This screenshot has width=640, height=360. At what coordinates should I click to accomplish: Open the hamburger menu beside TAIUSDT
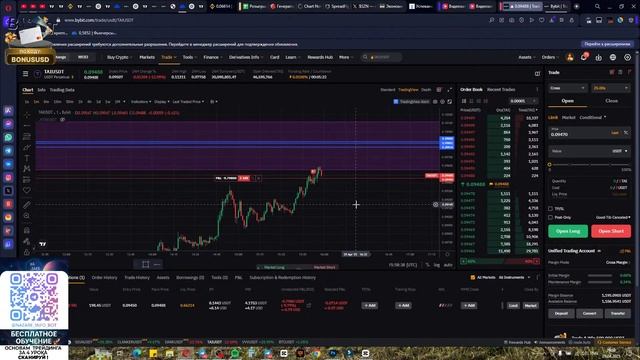pos(25,74)
